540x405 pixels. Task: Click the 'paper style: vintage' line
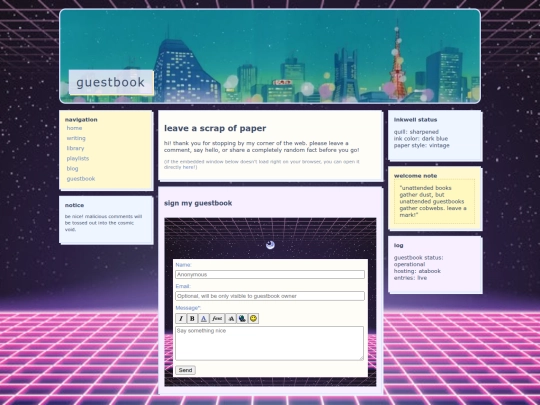pyautogui.click(x=422, y=145)
